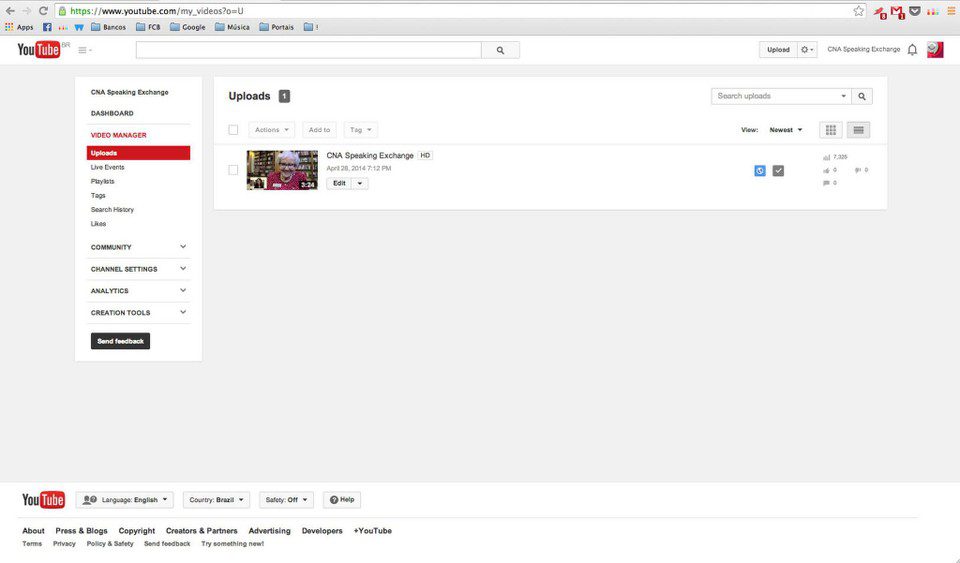Viewport: 960px width, 563px height.
Task: Open the Country: Brazil dropdown
Action: 216,500
